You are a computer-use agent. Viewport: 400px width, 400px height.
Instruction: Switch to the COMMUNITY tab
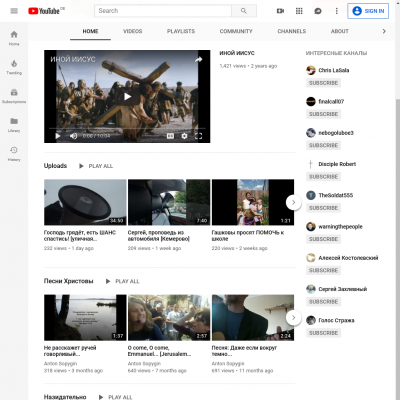point(236,31)
